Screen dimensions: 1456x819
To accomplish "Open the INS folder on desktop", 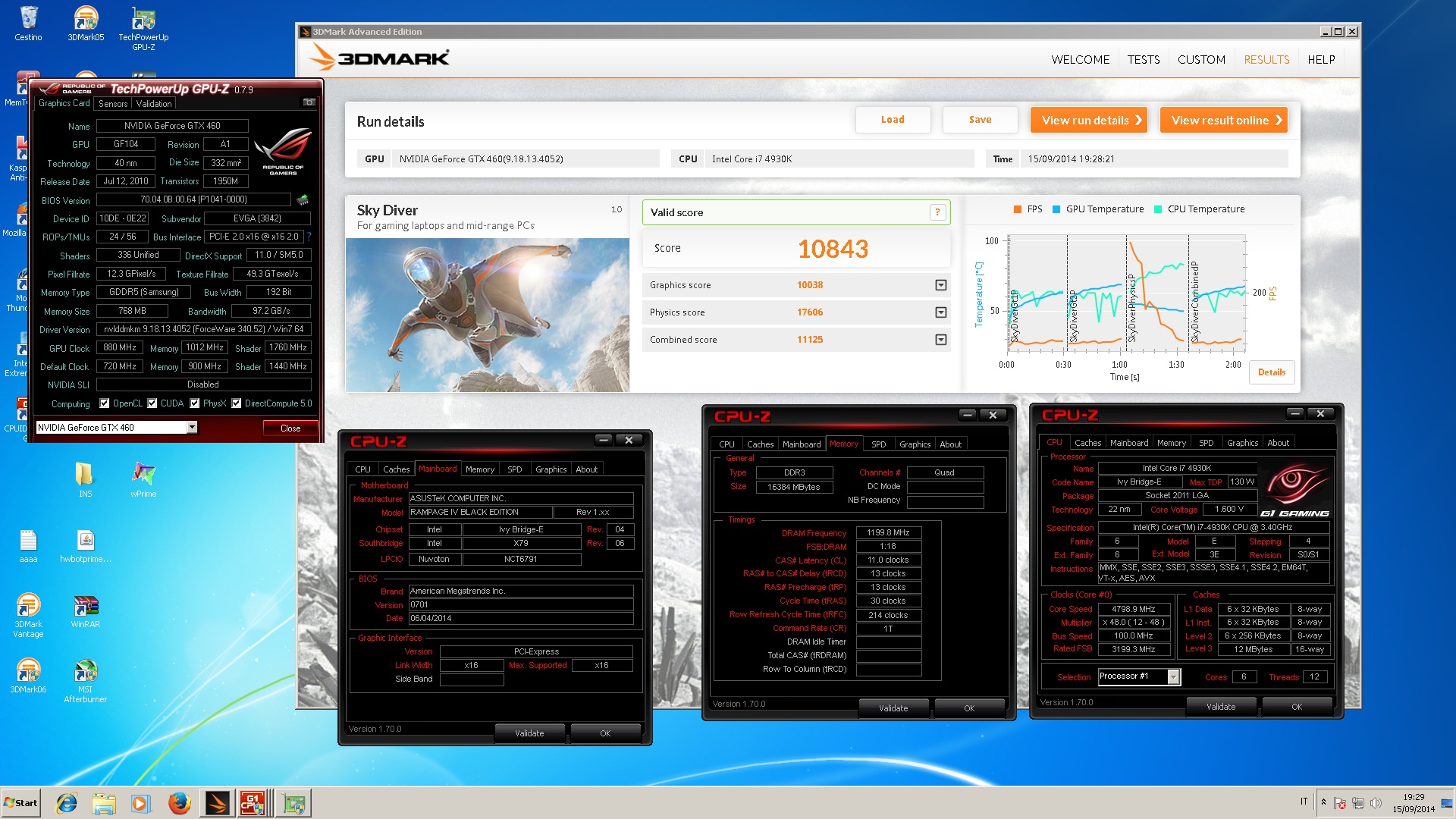I will click(x=85, y=479).
